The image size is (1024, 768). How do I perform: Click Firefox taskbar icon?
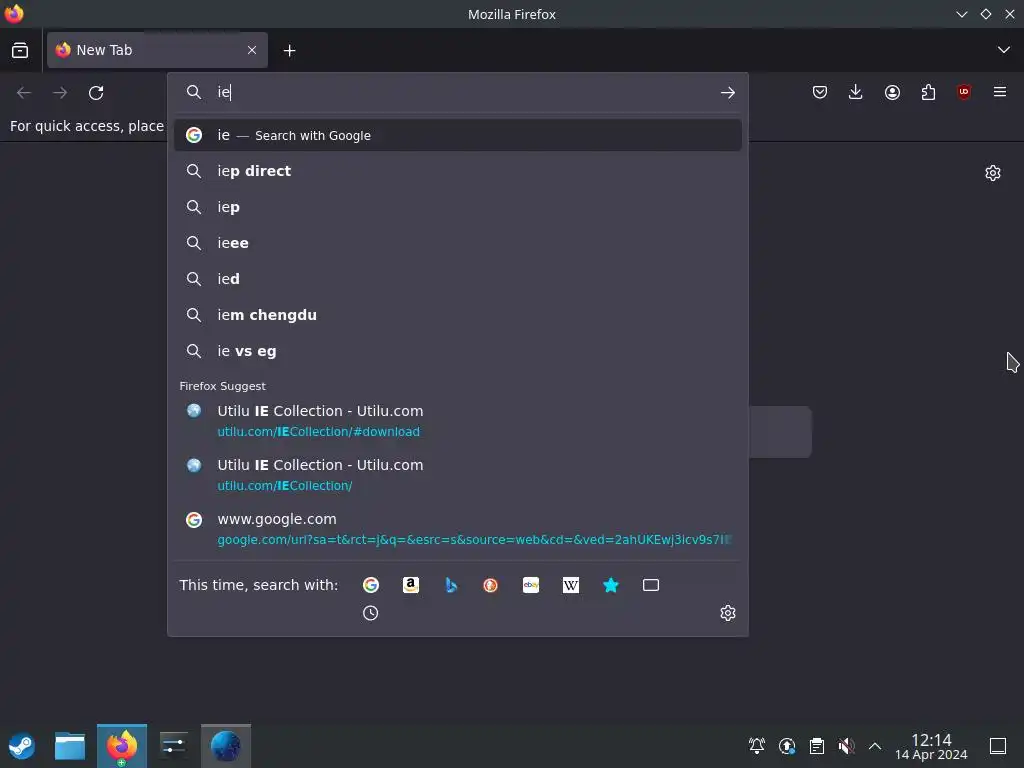(122, 746)
